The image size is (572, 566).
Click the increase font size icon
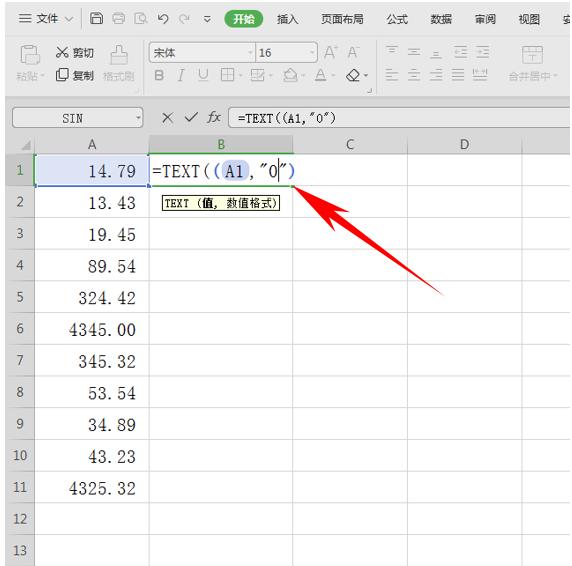coord(331,53)
